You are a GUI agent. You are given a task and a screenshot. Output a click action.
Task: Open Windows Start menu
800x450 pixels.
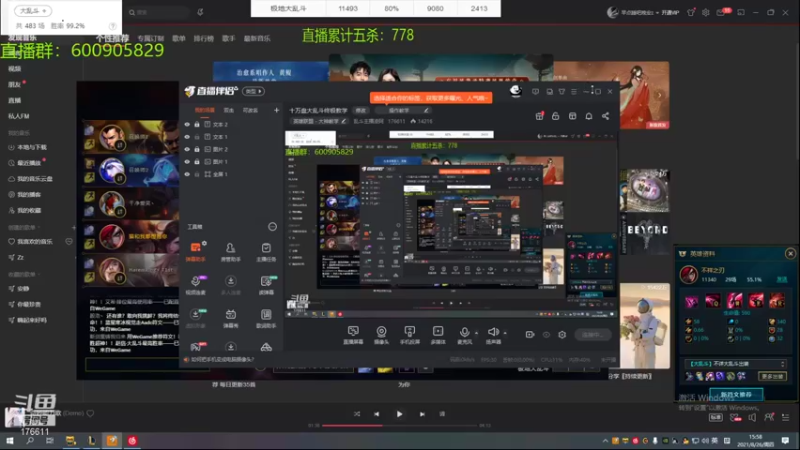pyautogui.click(x=10, y=440)
